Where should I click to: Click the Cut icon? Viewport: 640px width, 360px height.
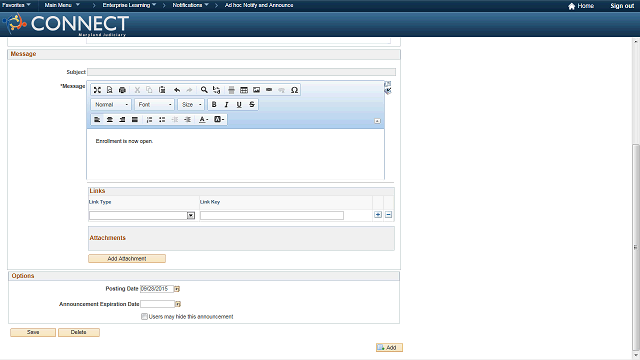[x=137, y=90]
